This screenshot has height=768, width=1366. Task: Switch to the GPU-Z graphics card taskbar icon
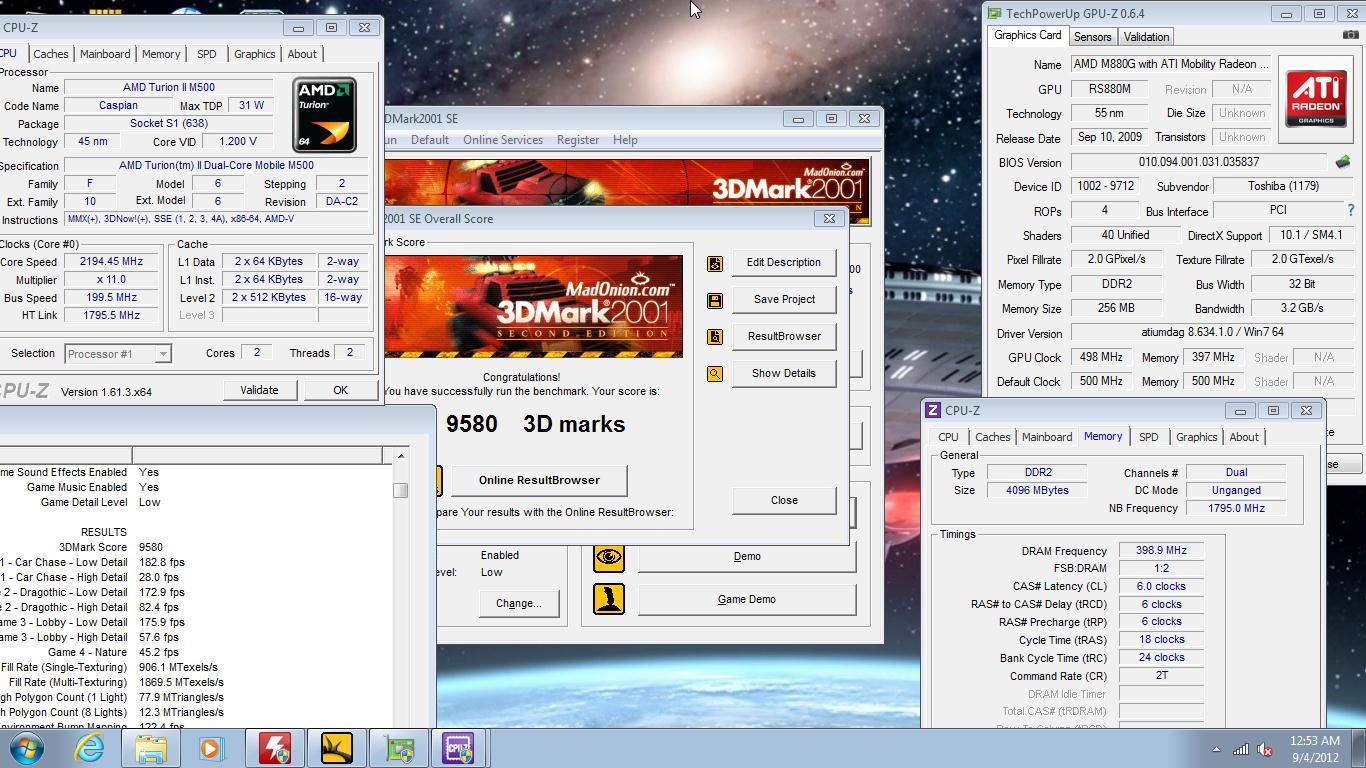coord(399,748)
